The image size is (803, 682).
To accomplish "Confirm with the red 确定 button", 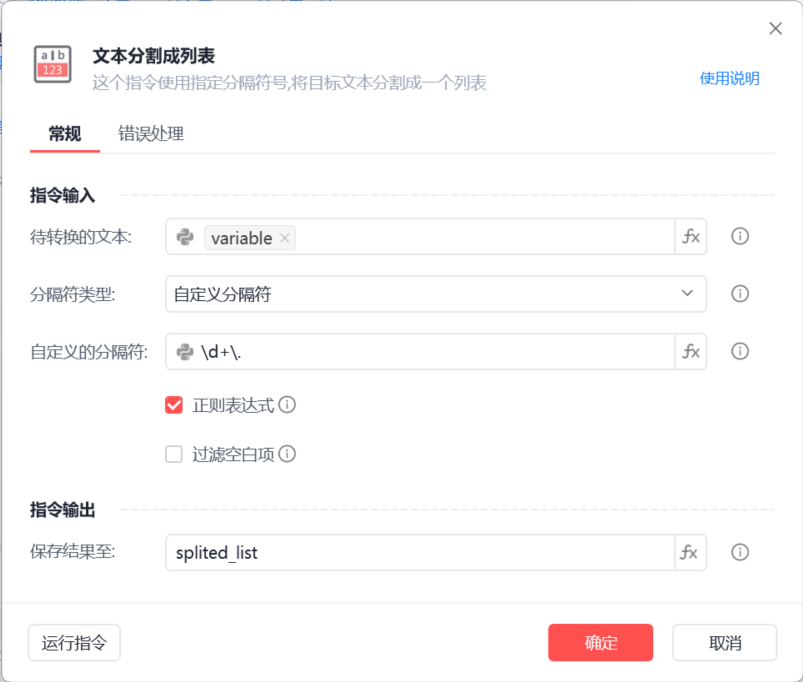I will click(x=600, y=643).
